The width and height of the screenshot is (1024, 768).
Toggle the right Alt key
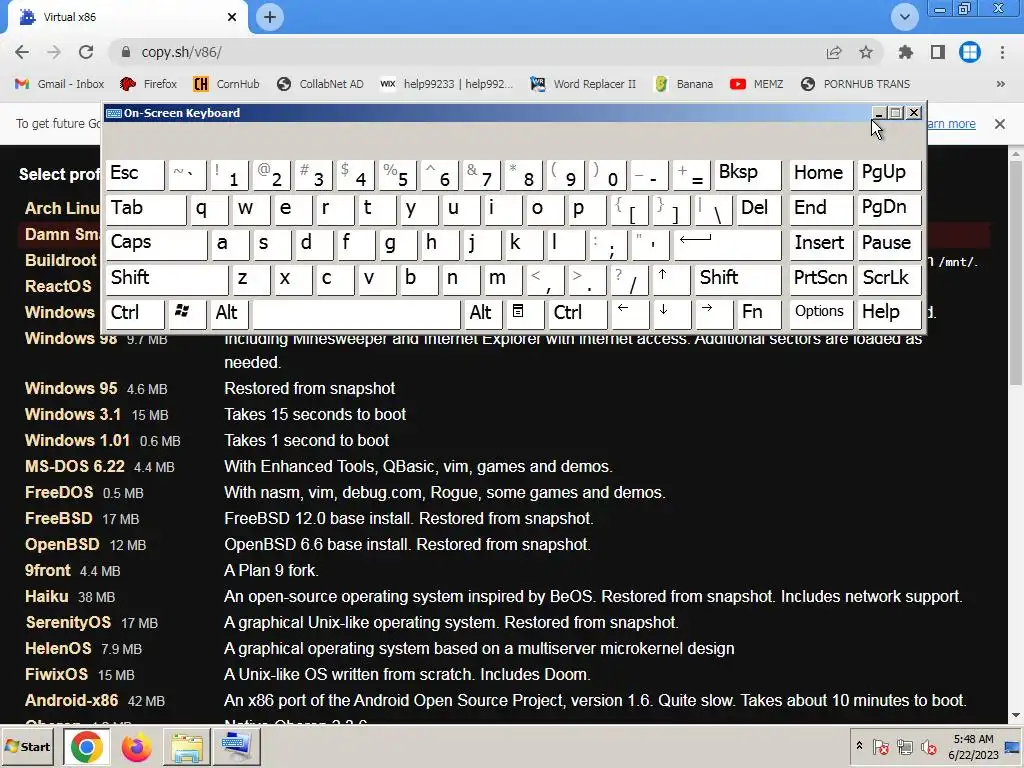[483, 314]
